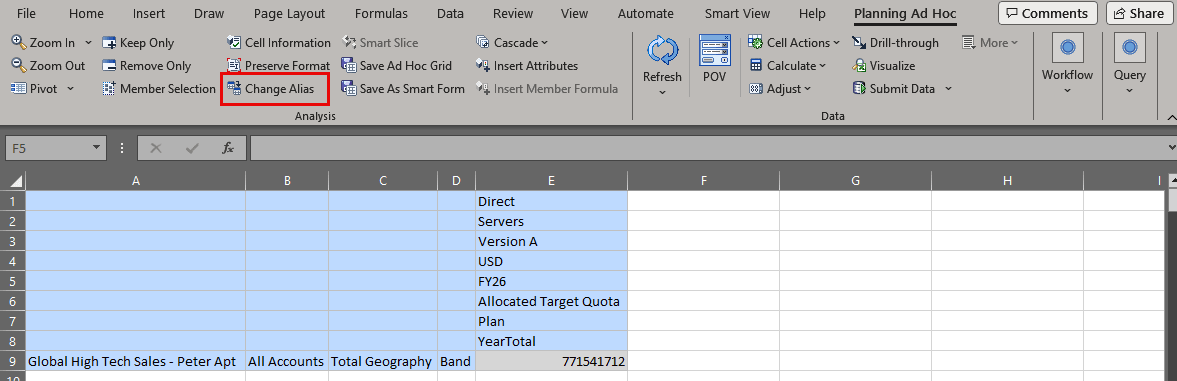Open the File tab
This screenshot has width=1177, height=381.
click(26, 14)
